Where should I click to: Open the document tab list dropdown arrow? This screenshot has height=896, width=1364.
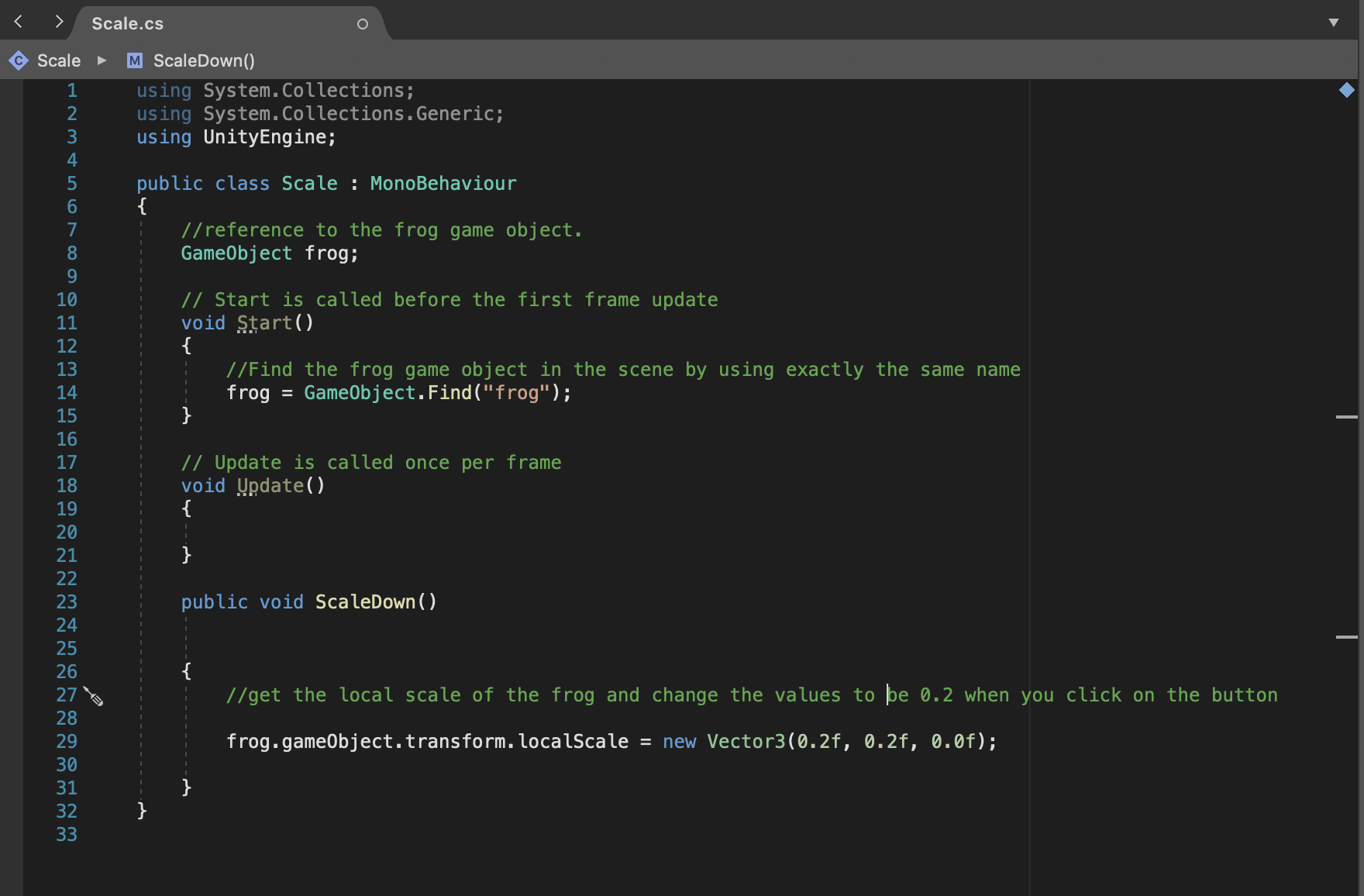coord(1334,22)
